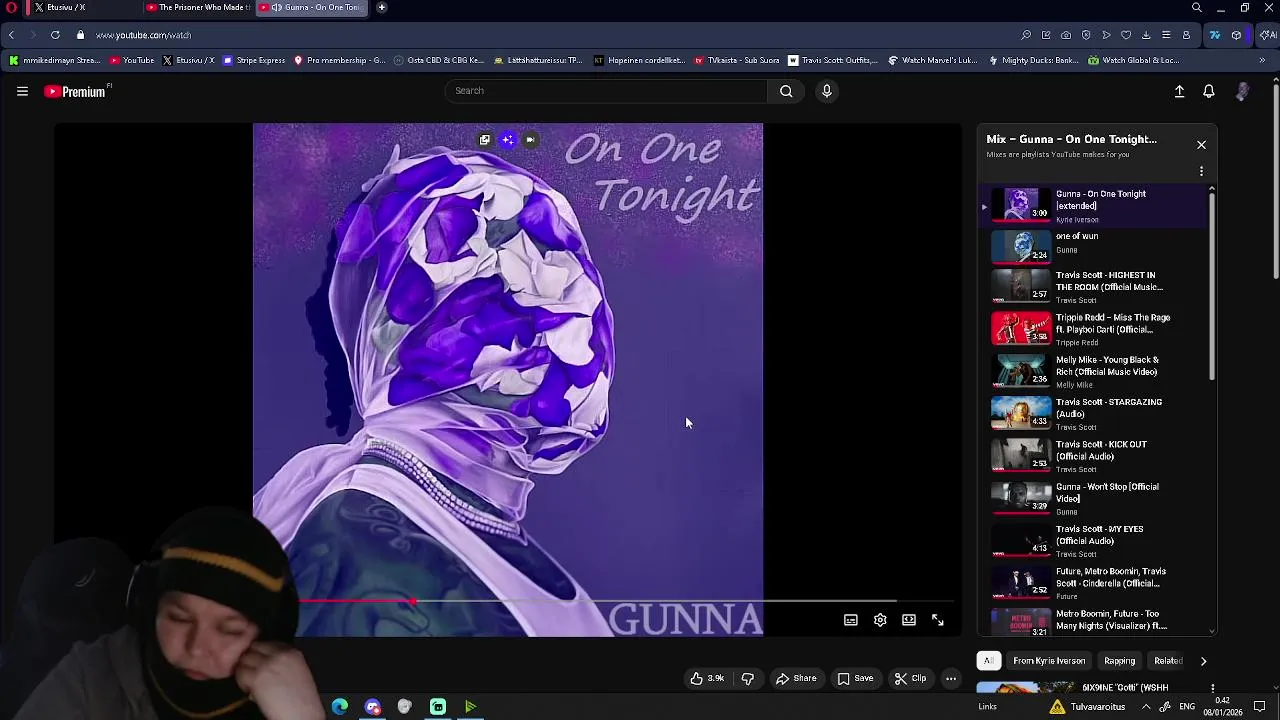This screenshot has height=720, width=1280.
Task: Show more filter chips with right arrow
Action: pos(1203,661)
